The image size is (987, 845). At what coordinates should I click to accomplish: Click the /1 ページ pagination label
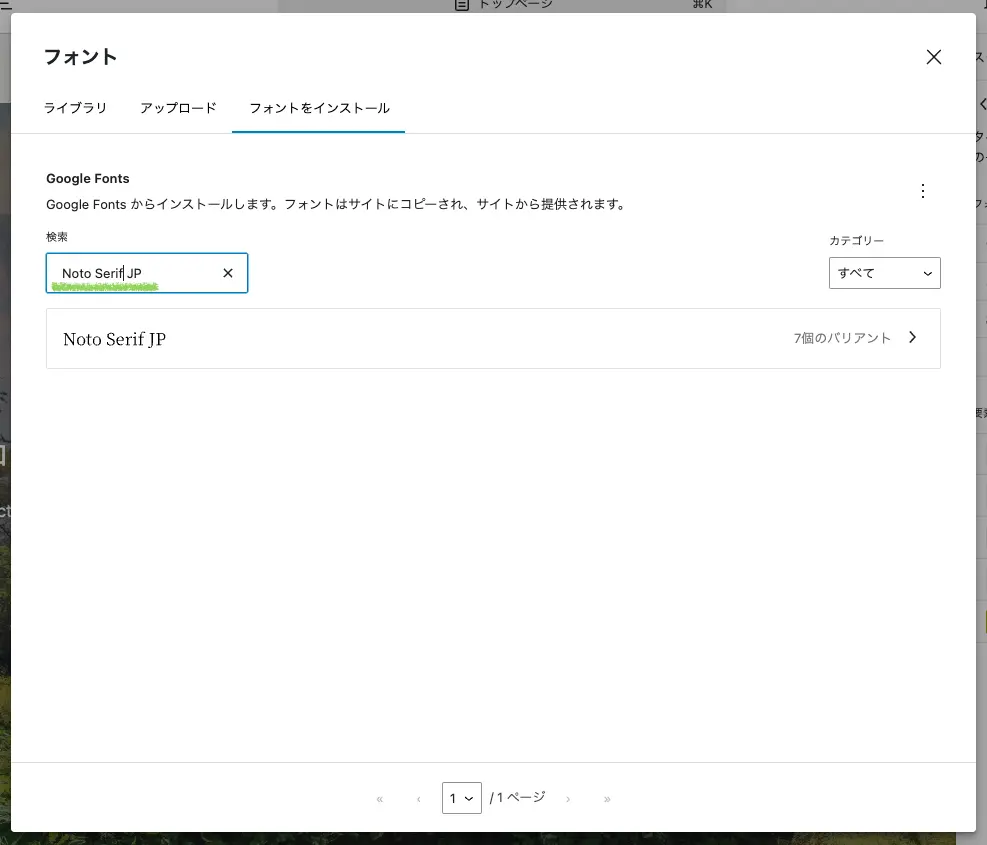tap(518, 797)
